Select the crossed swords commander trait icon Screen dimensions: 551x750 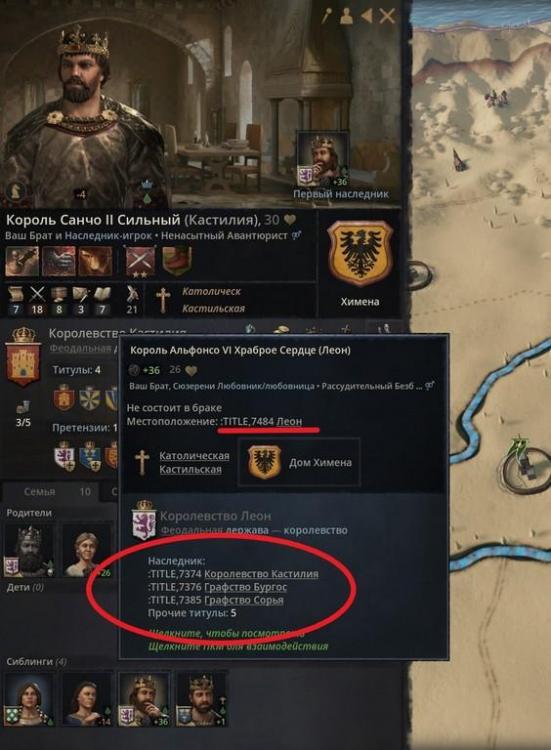tap(140, 262)
